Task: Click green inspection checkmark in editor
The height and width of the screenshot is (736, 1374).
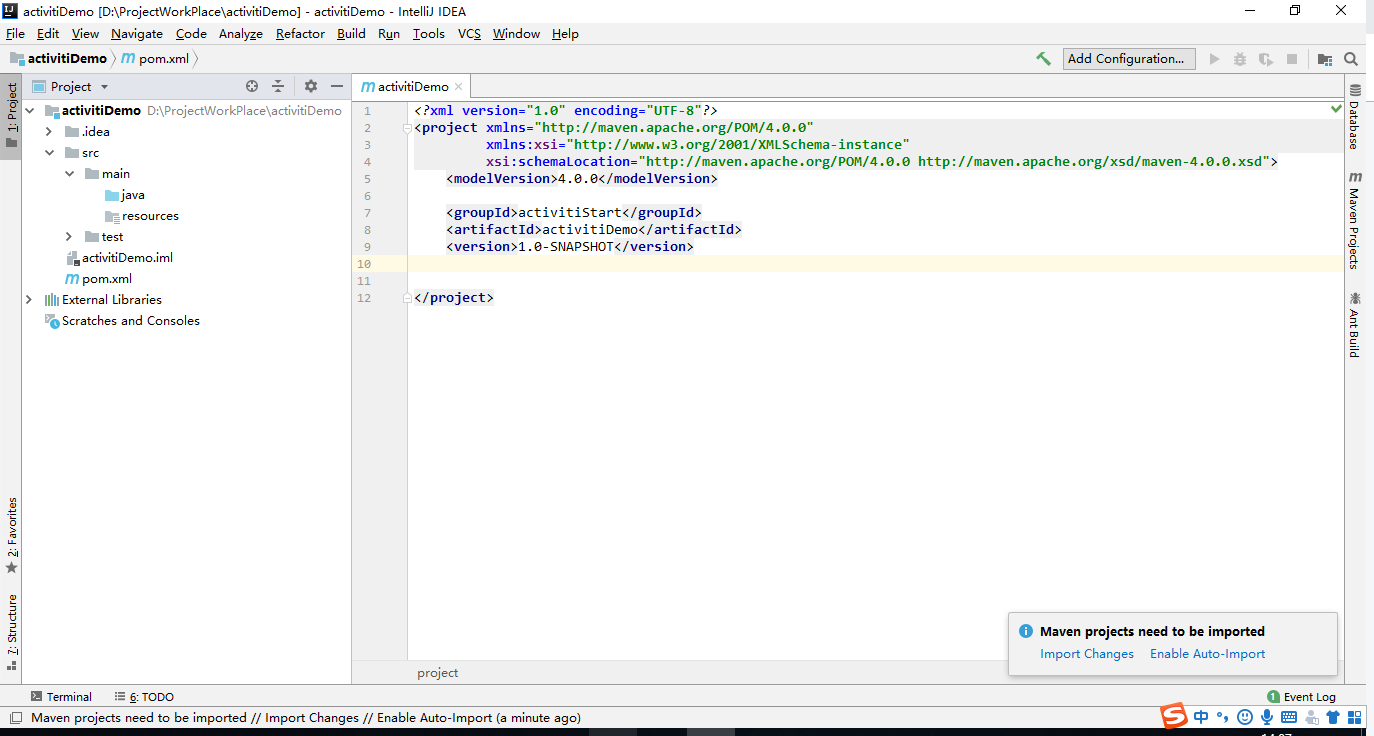Action: [1337, 107]
